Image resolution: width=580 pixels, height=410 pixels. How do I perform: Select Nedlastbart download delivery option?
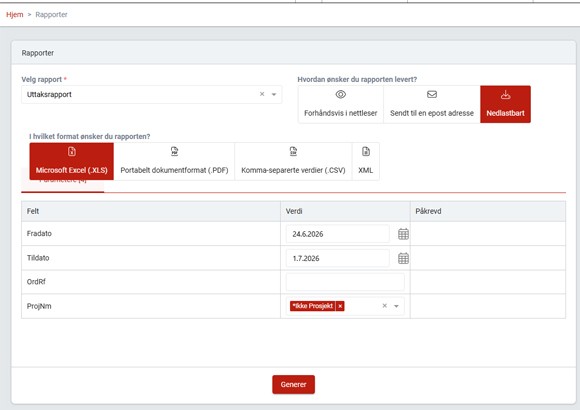click(505, 104)
